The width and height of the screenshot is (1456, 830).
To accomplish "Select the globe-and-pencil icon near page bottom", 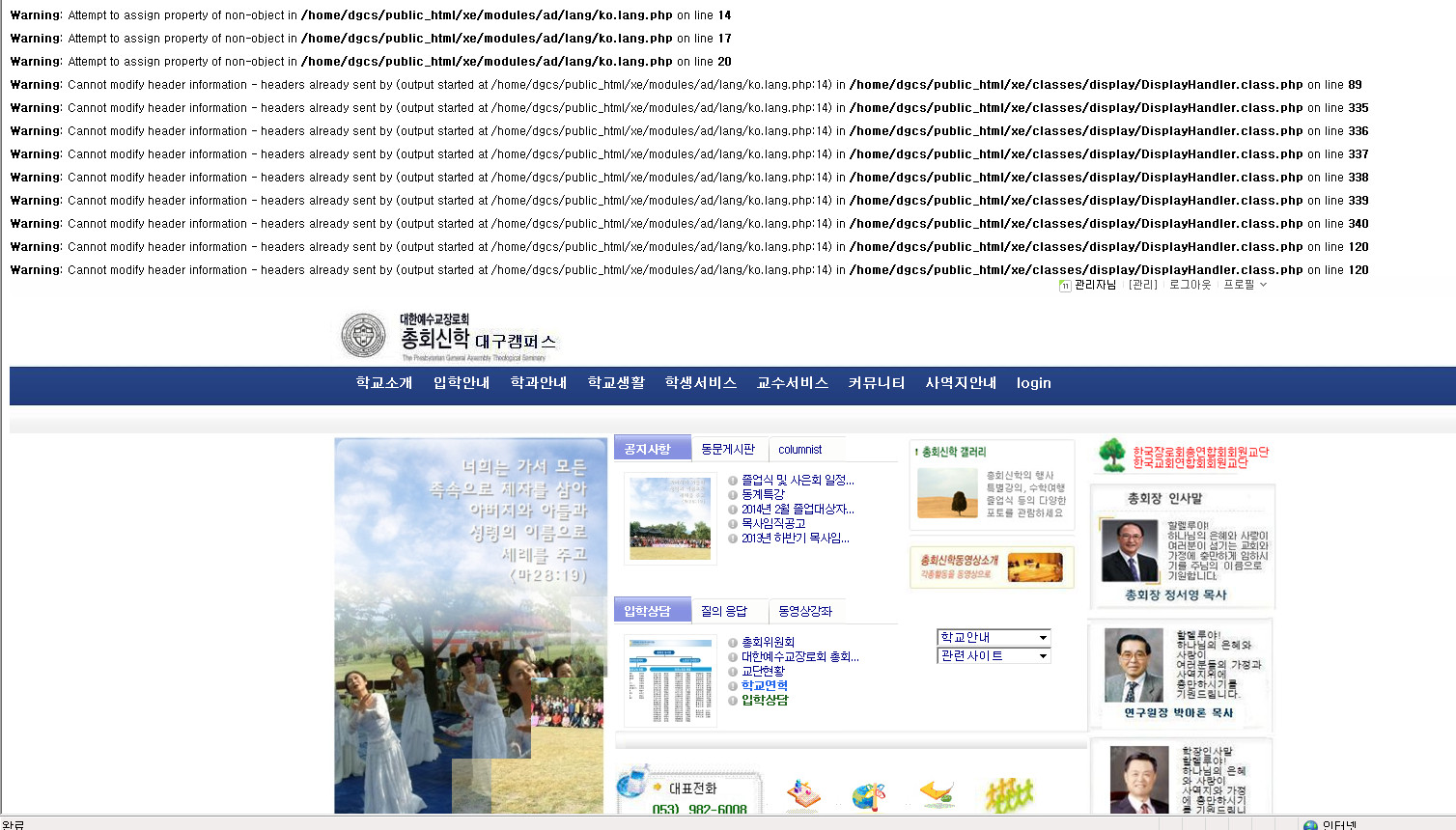I will (867, 794).
